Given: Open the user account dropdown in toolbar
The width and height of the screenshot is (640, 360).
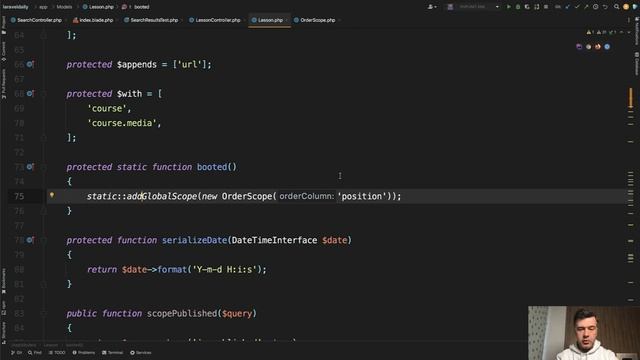Looking at the screenshot, I should coord(432,7).
